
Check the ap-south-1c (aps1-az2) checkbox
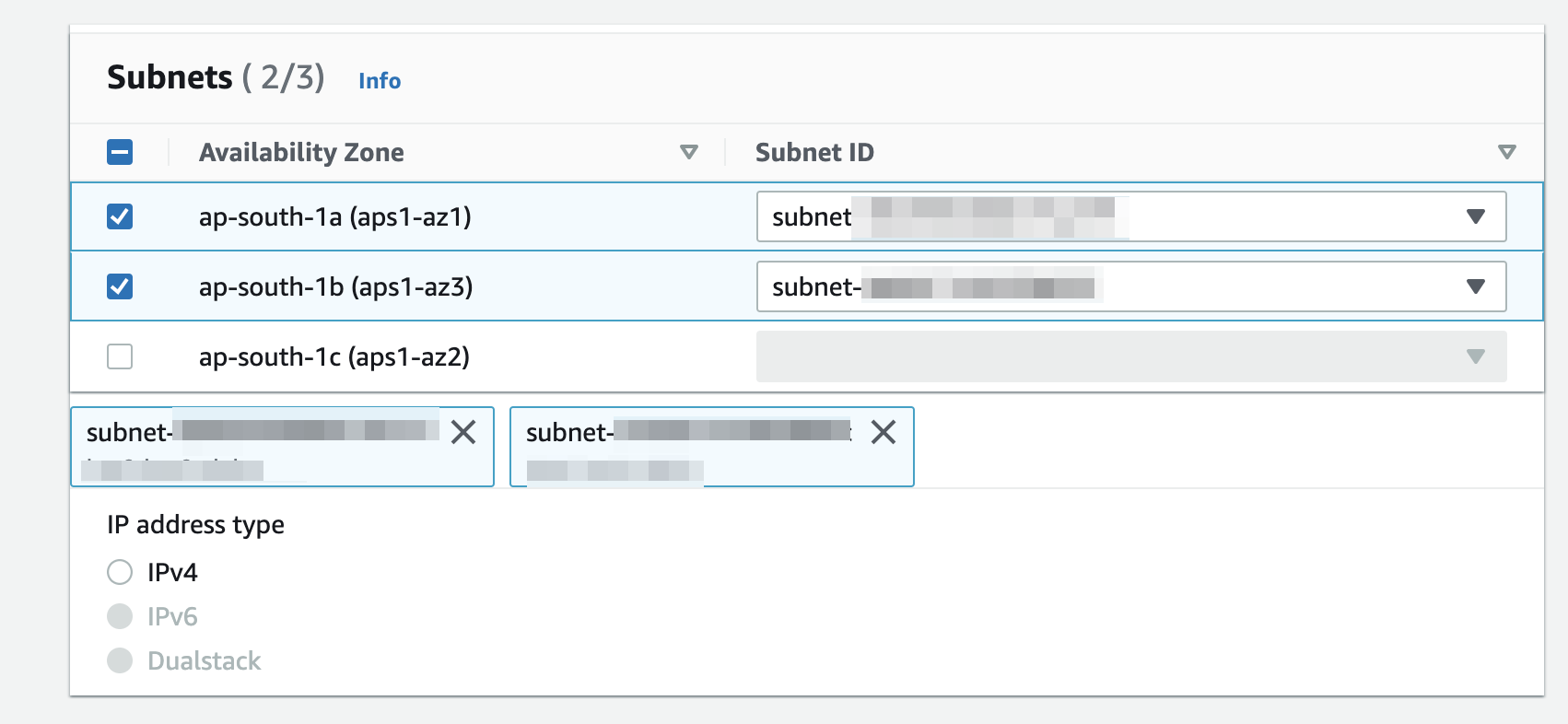point(120,356)
